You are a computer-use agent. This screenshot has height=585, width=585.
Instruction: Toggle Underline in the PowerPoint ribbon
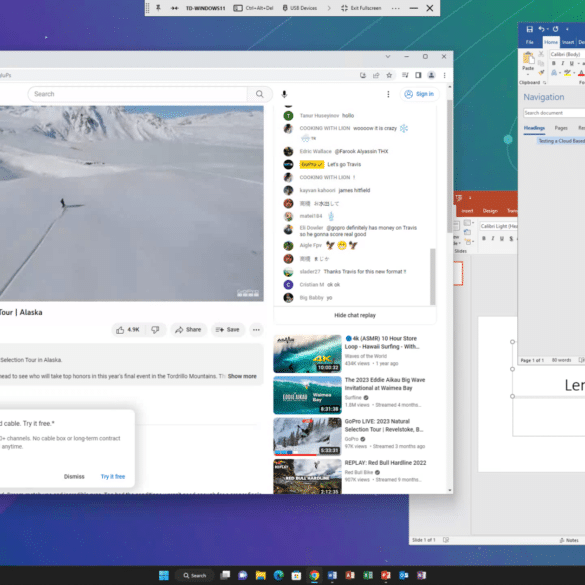coord(502,238)
